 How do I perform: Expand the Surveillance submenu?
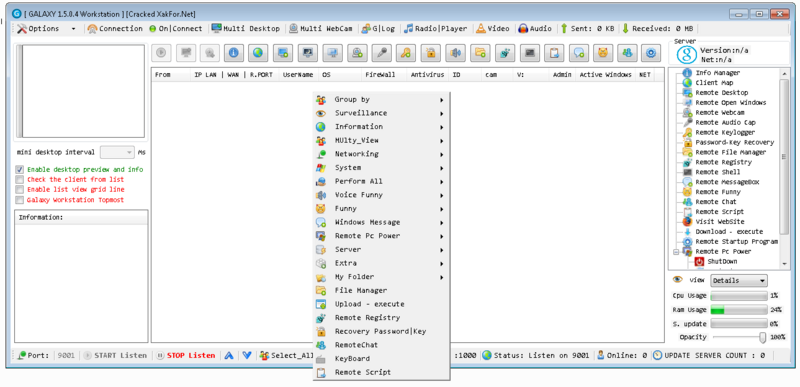click(x=381, y=113)
